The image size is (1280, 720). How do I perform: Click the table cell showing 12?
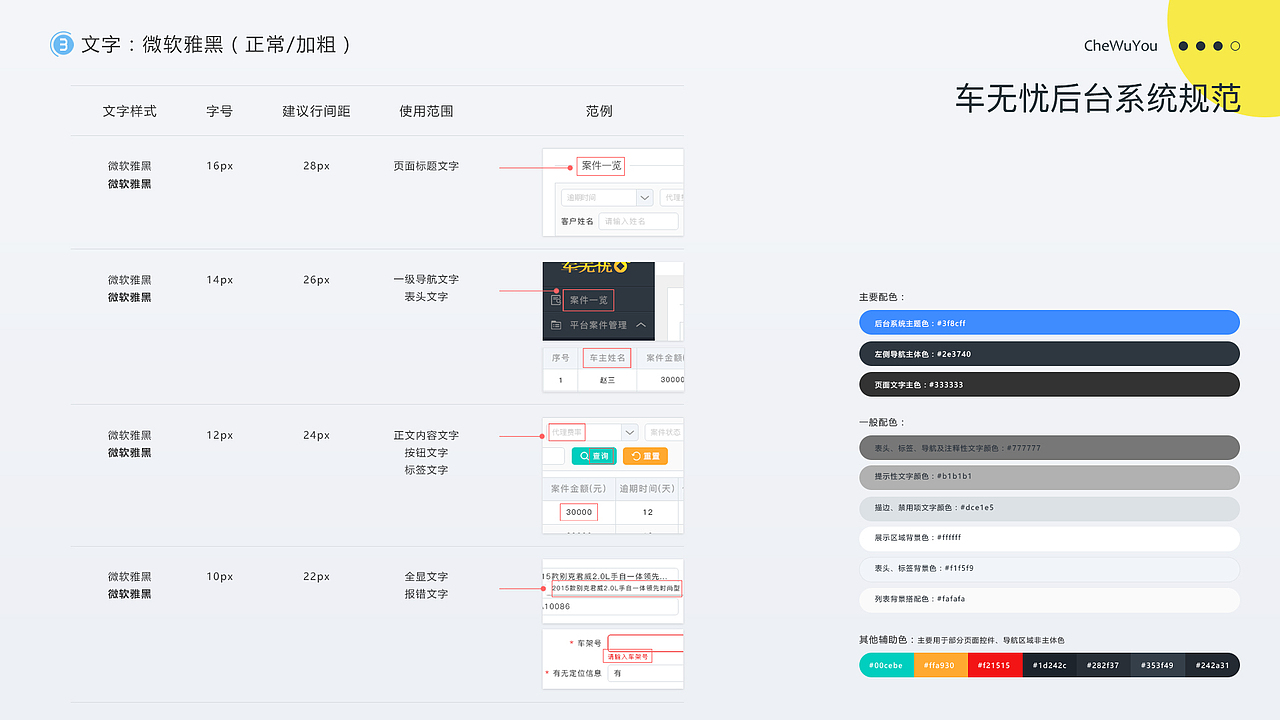pos(647,512)
